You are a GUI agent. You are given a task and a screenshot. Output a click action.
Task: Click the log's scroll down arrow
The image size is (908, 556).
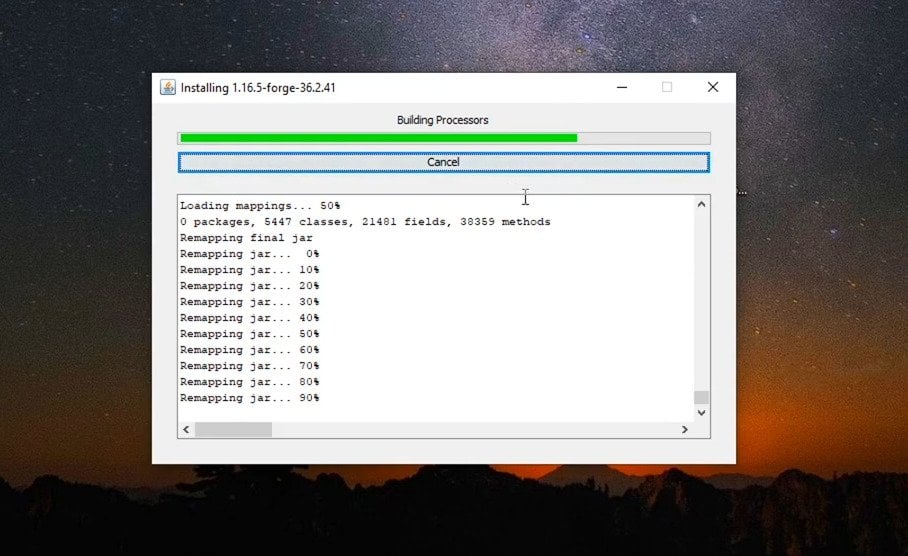(701, 413)
